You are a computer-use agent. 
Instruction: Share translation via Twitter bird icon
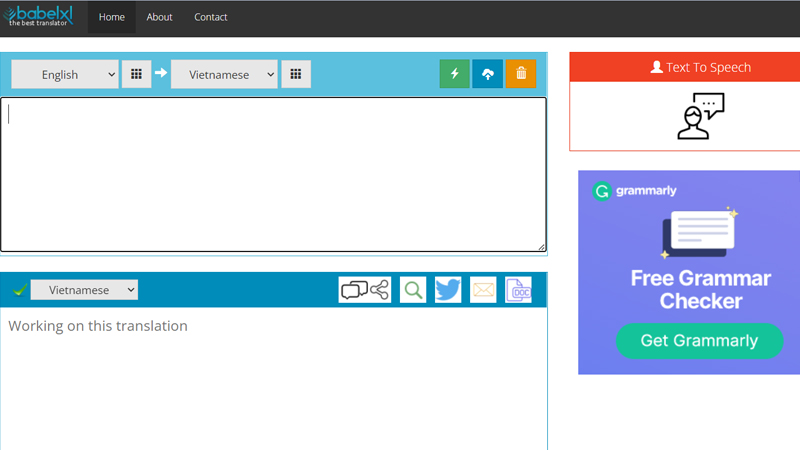(448, 290)
